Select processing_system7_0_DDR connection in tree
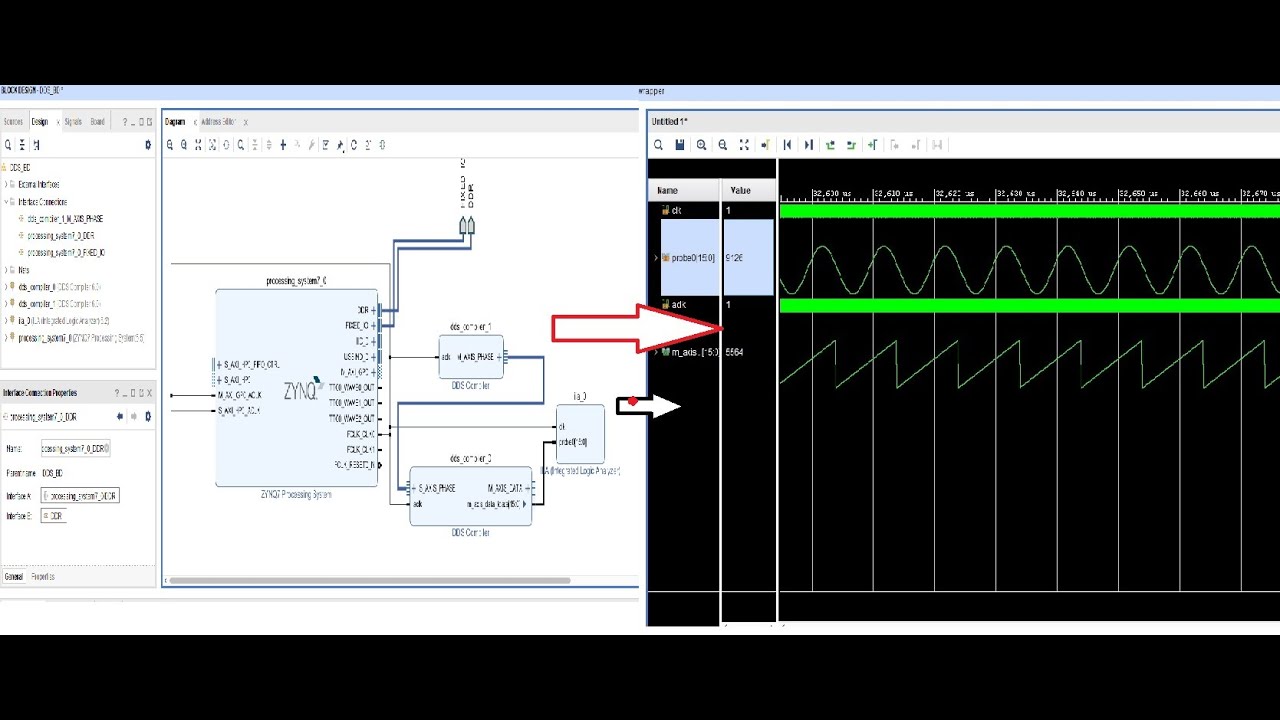Image resolution: width=1280 pixels, height=720 pixels. [60, 236]
